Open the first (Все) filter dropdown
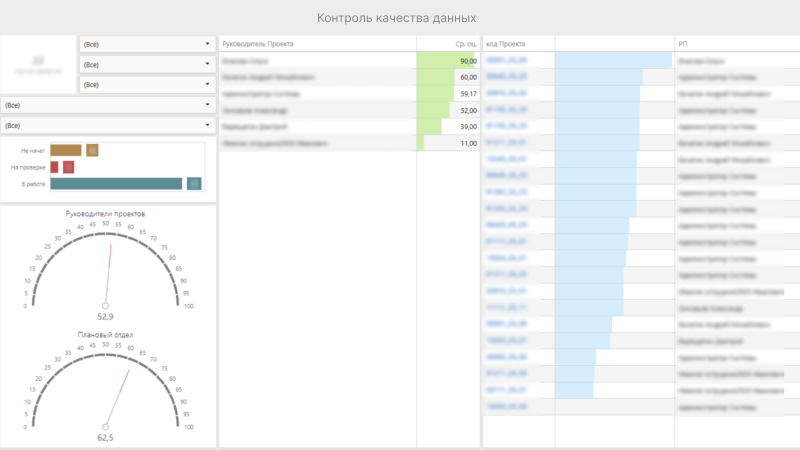This screenshot has width=800, height=450. (x=147, y=44)
